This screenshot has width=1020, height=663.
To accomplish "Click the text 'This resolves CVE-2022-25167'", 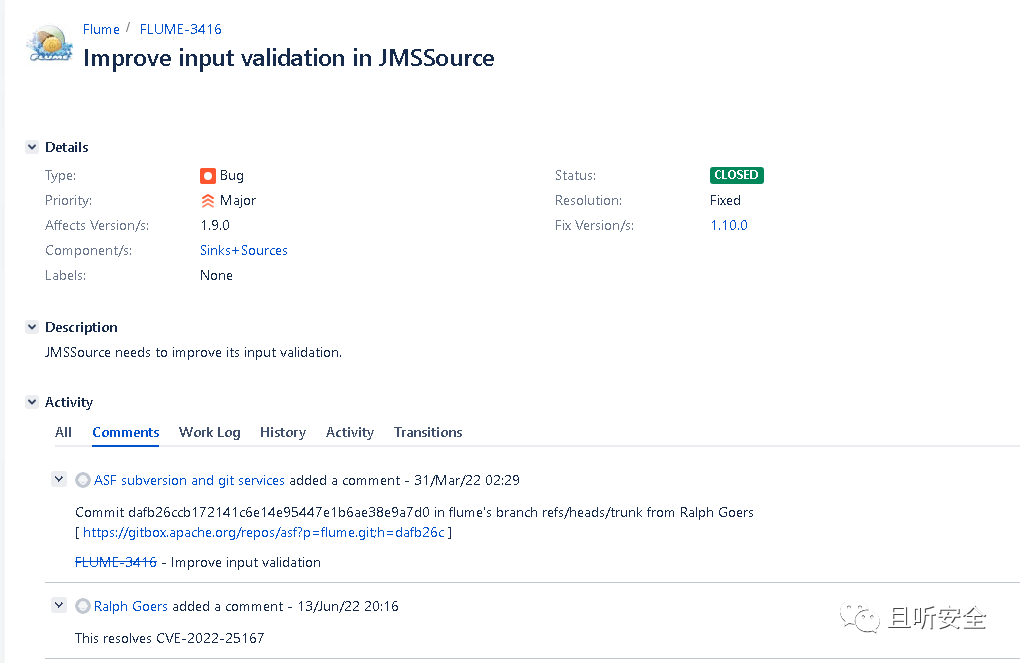I will (x=170, y=638).
